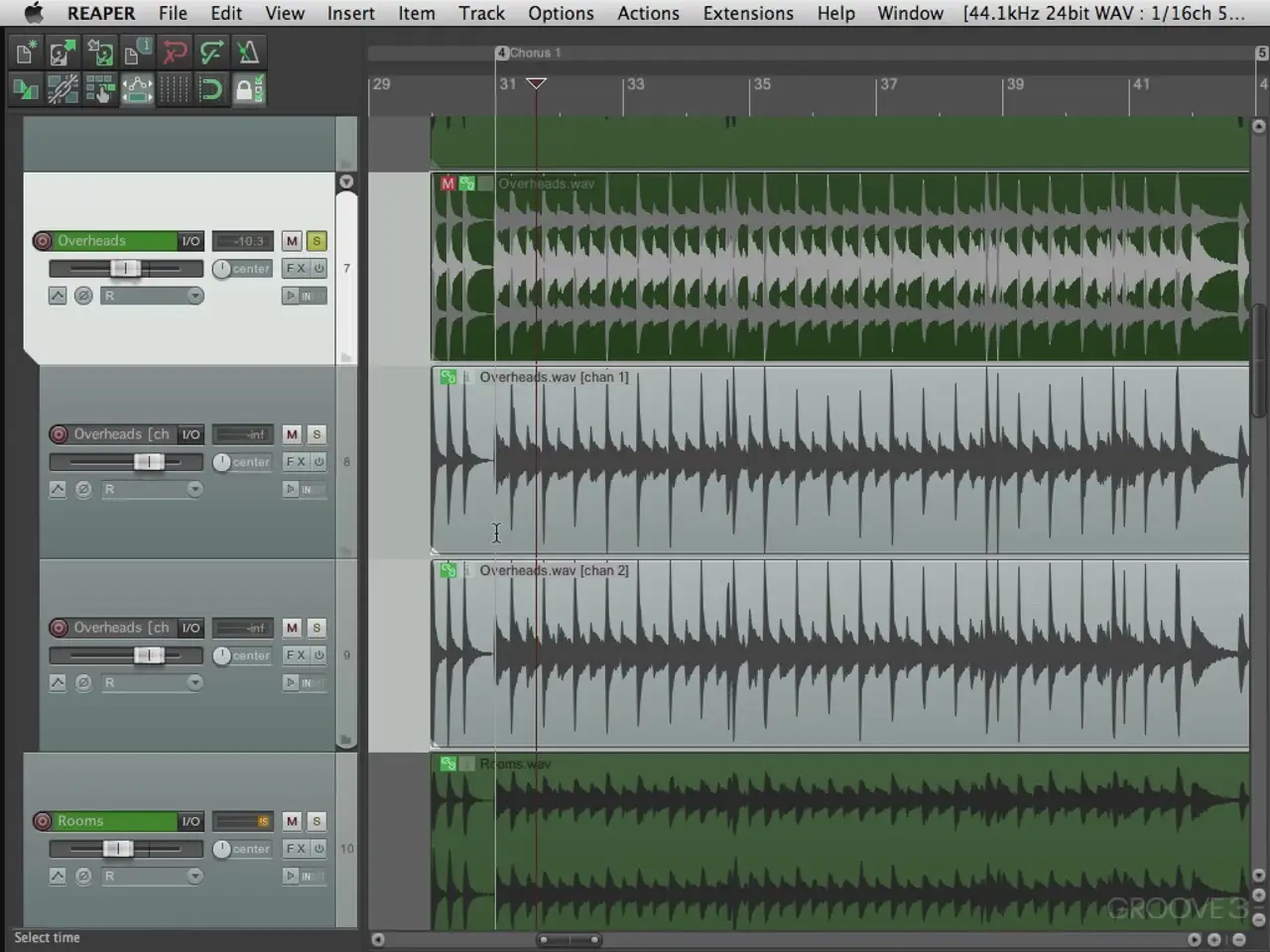Invert phase on the Overheads track 7
The height and width of the screenshot is (952, 1270).
(x=83, y=296)
